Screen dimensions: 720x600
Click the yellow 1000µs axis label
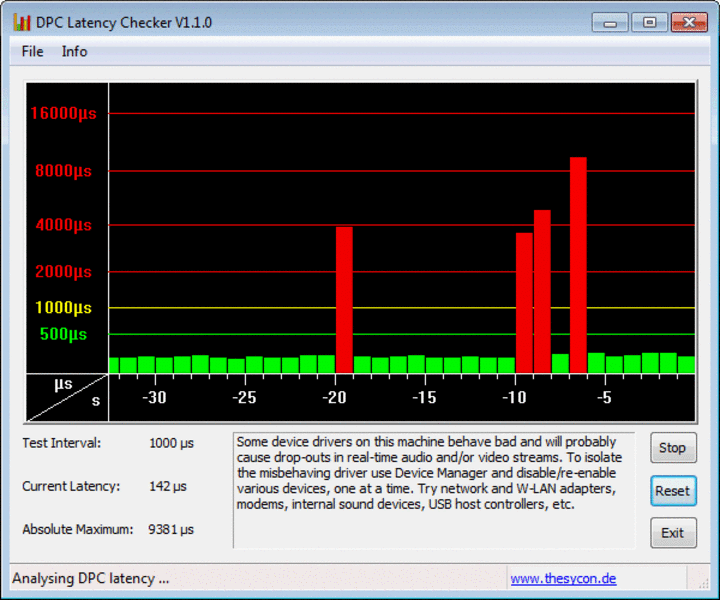[63, 308]
